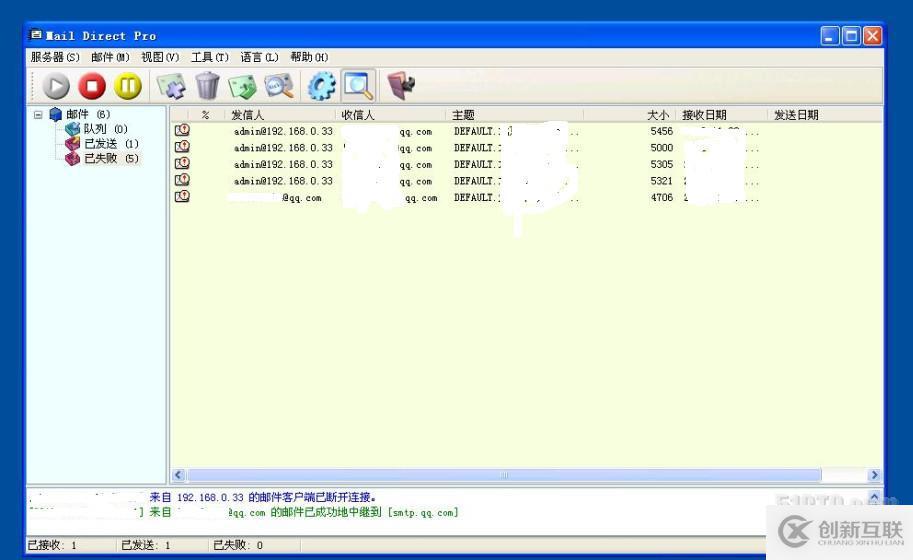
Task: Click the trash can delete icon
Action: (x=207, y=86)
